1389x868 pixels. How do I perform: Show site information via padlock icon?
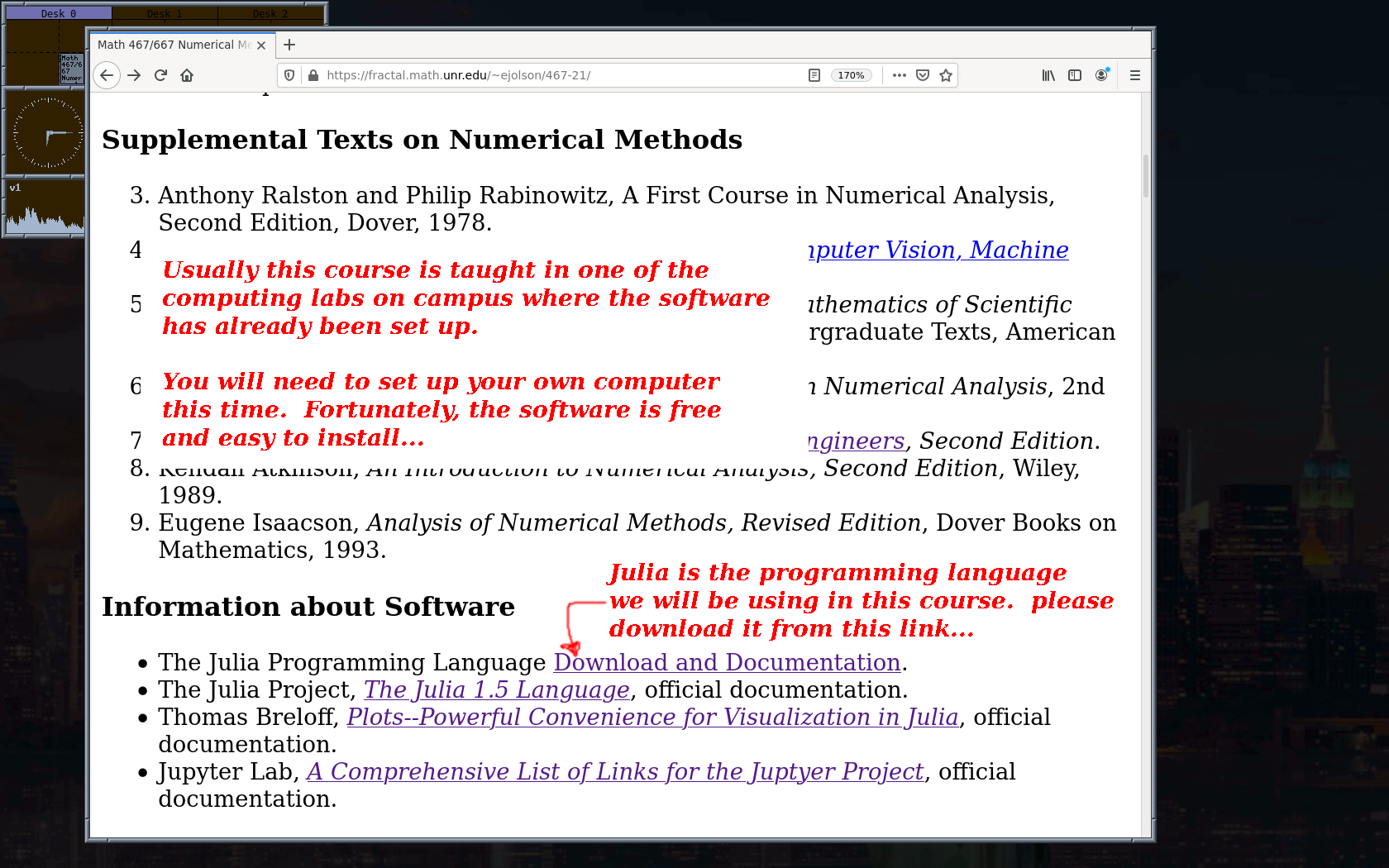point(313,75)
